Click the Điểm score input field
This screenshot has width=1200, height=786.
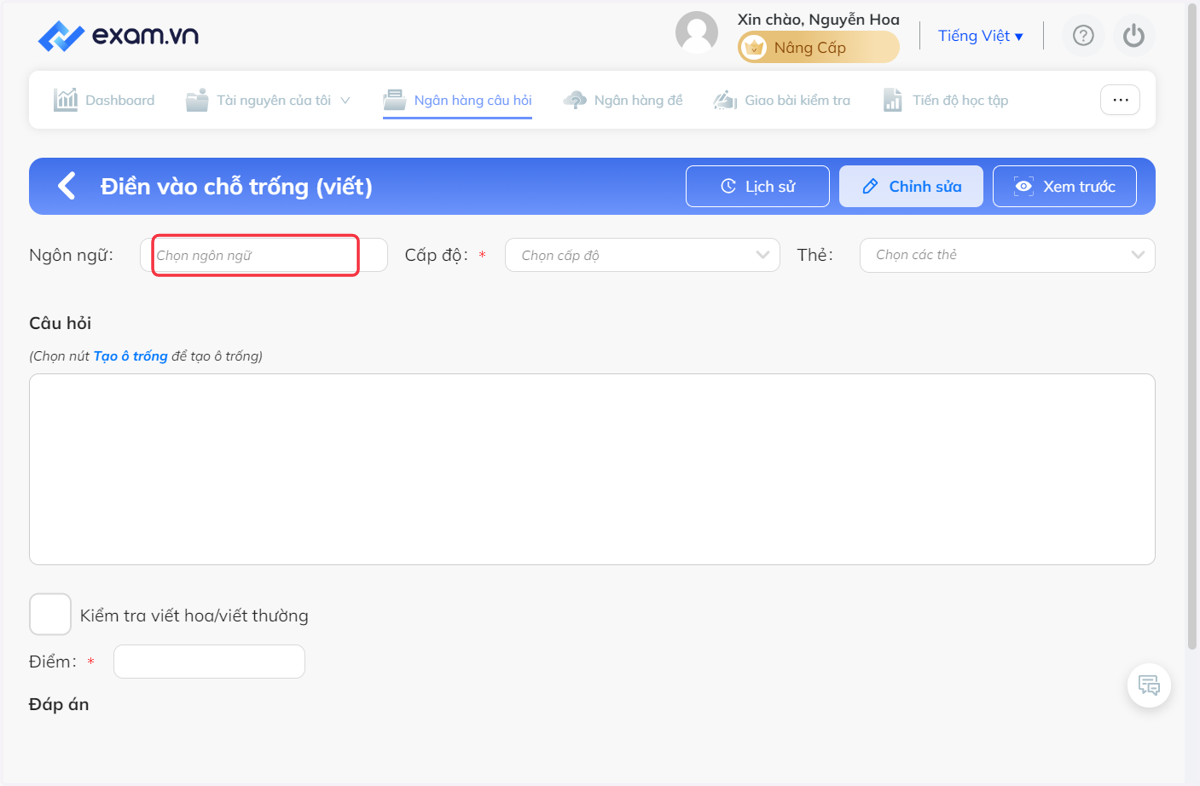(209, 661)
